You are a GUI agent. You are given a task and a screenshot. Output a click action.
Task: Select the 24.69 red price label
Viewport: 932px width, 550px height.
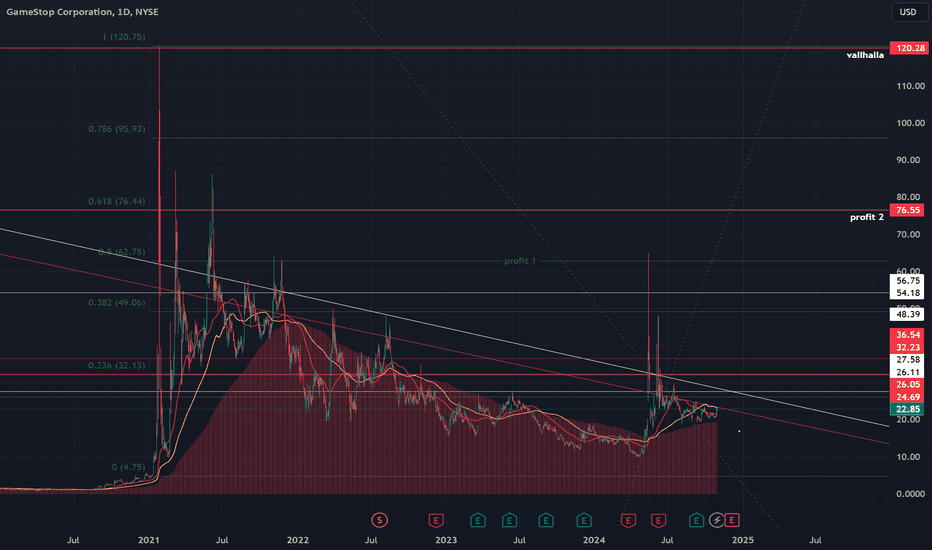(x=907, y=397)
